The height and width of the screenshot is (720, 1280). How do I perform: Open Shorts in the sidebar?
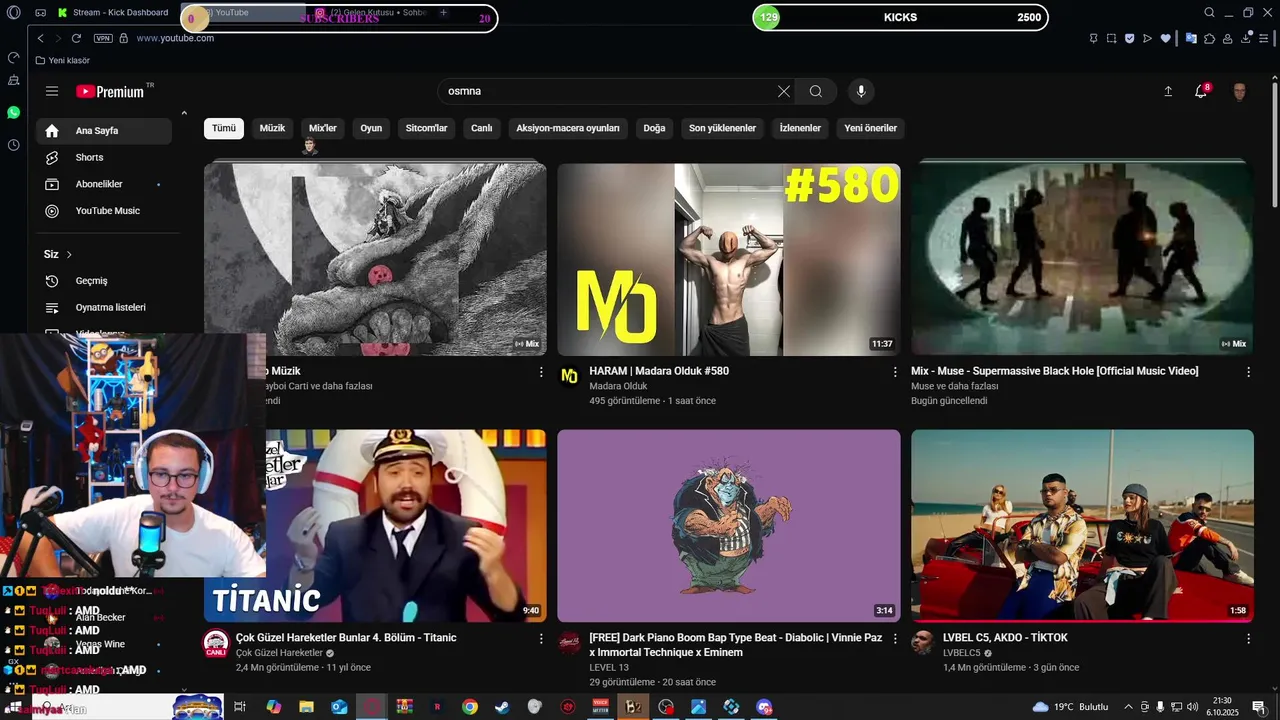click(x=104, y=158)
